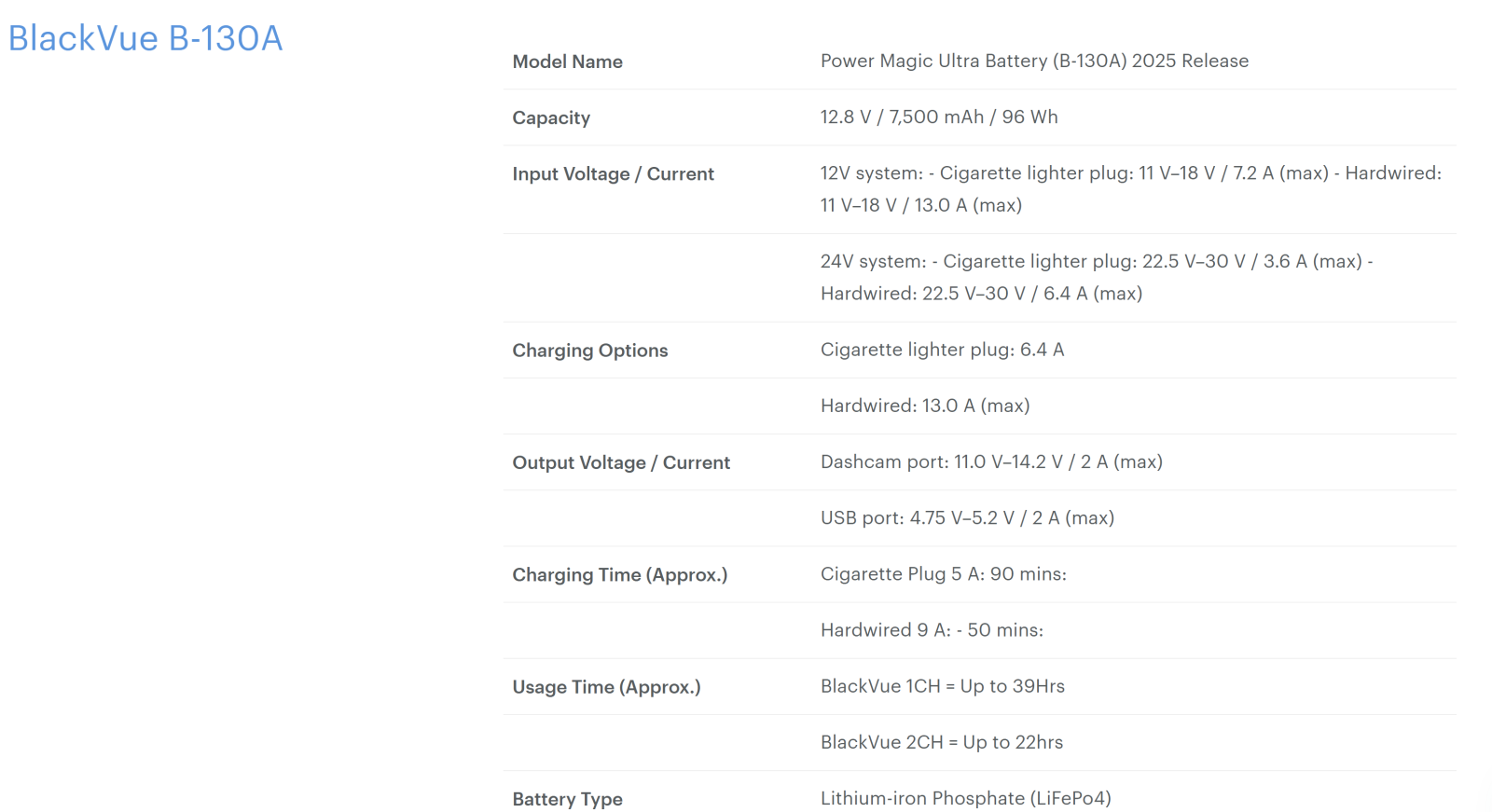Open the BlackVue B-130A heading link
Screen dimensions: 1492x812
pyautogui.click(x=145, y=38)
